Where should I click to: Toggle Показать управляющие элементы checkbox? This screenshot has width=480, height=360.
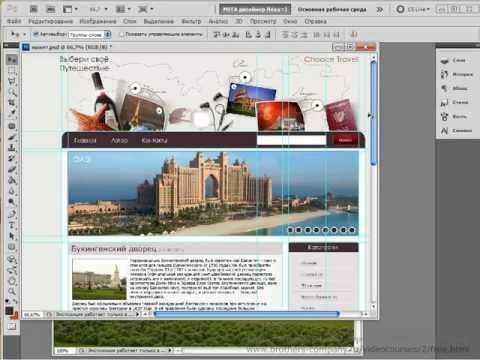click(x=122, y=34)
